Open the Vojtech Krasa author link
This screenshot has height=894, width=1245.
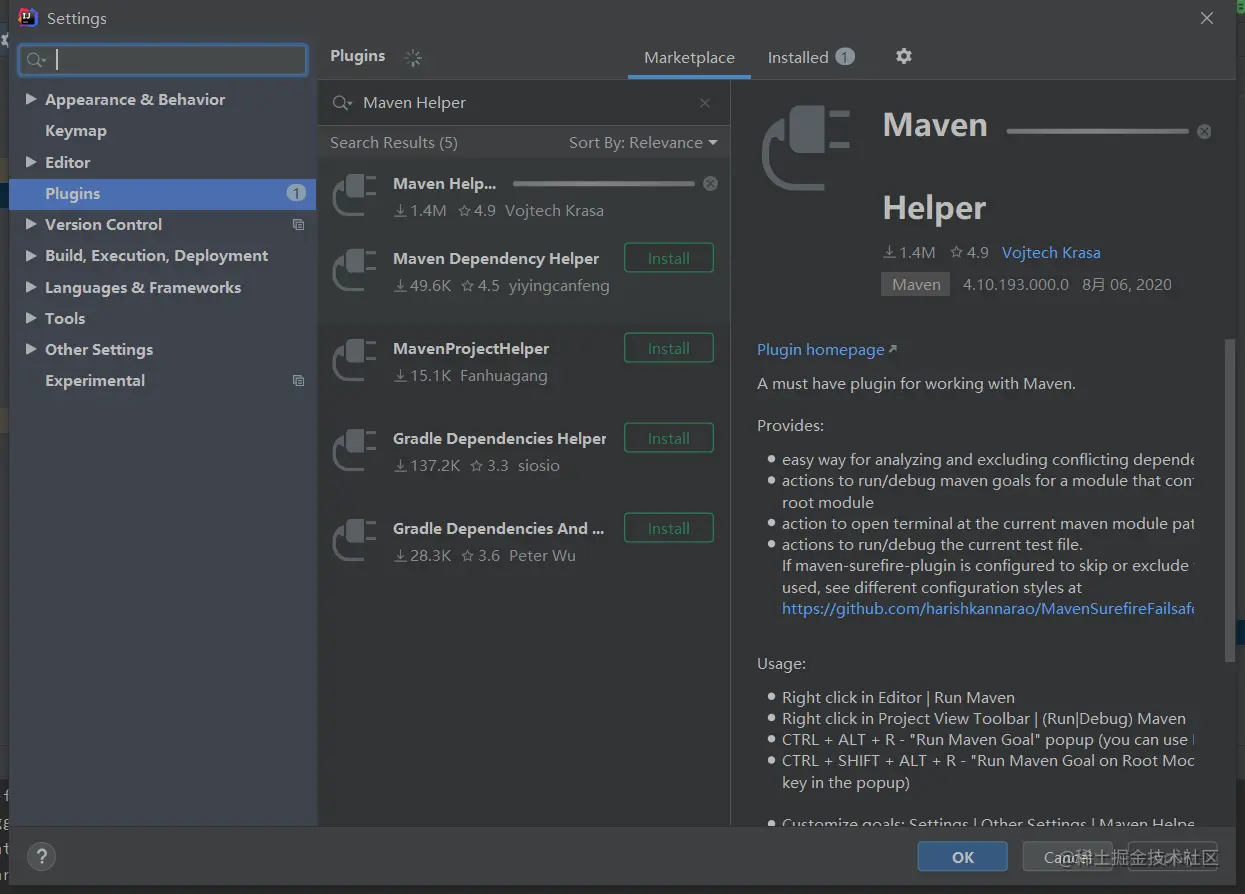(x=1051, y=253)
